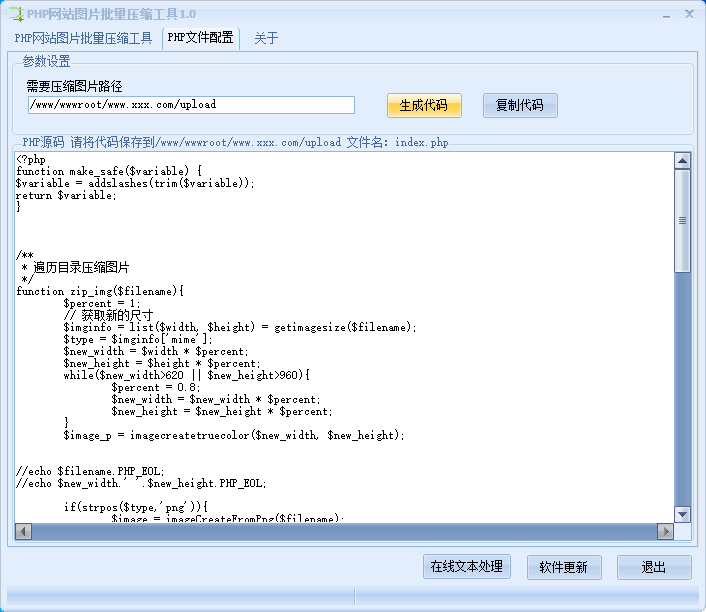Click the '需要压缩图片路径' label

tap(74, 86)
